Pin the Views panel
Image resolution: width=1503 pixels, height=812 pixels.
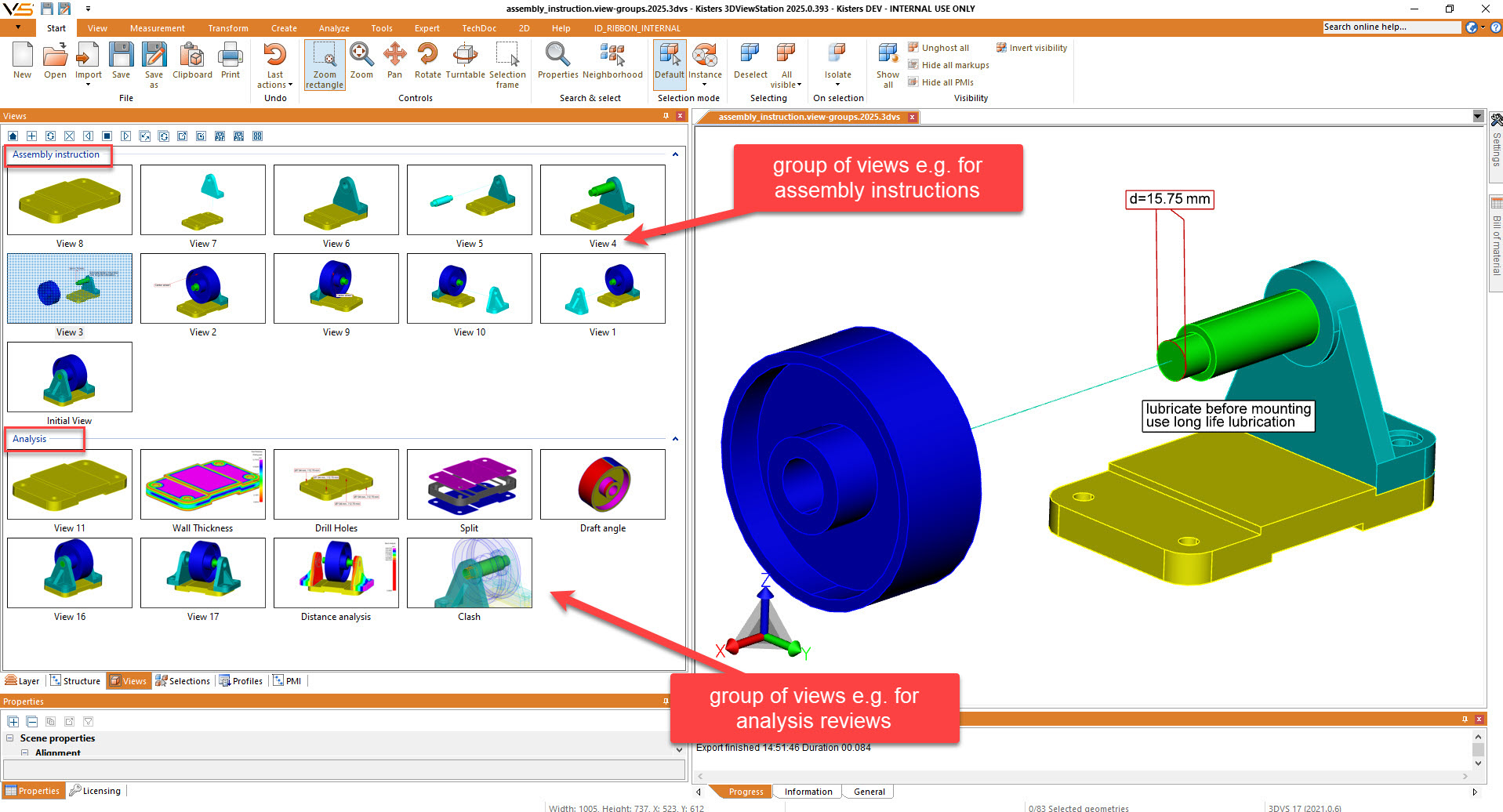point(666,116)
